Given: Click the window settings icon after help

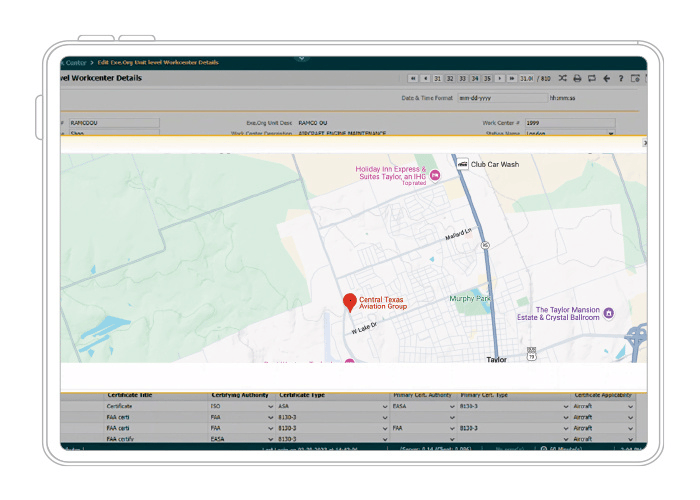Looking at the screenshot, I should tap(635, 78).
